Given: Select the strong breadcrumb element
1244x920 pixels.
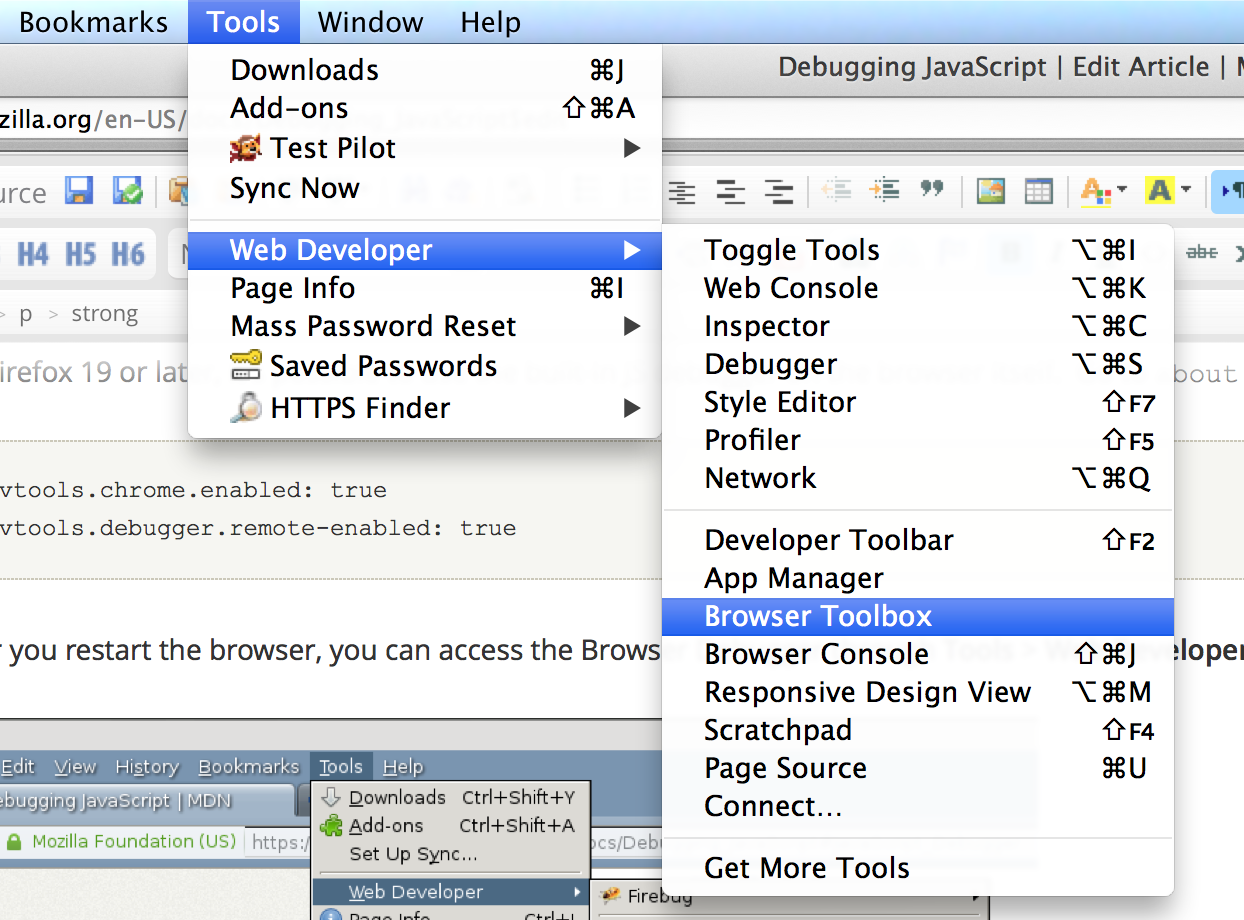Looking at the screenshot, I should point(104,313).
